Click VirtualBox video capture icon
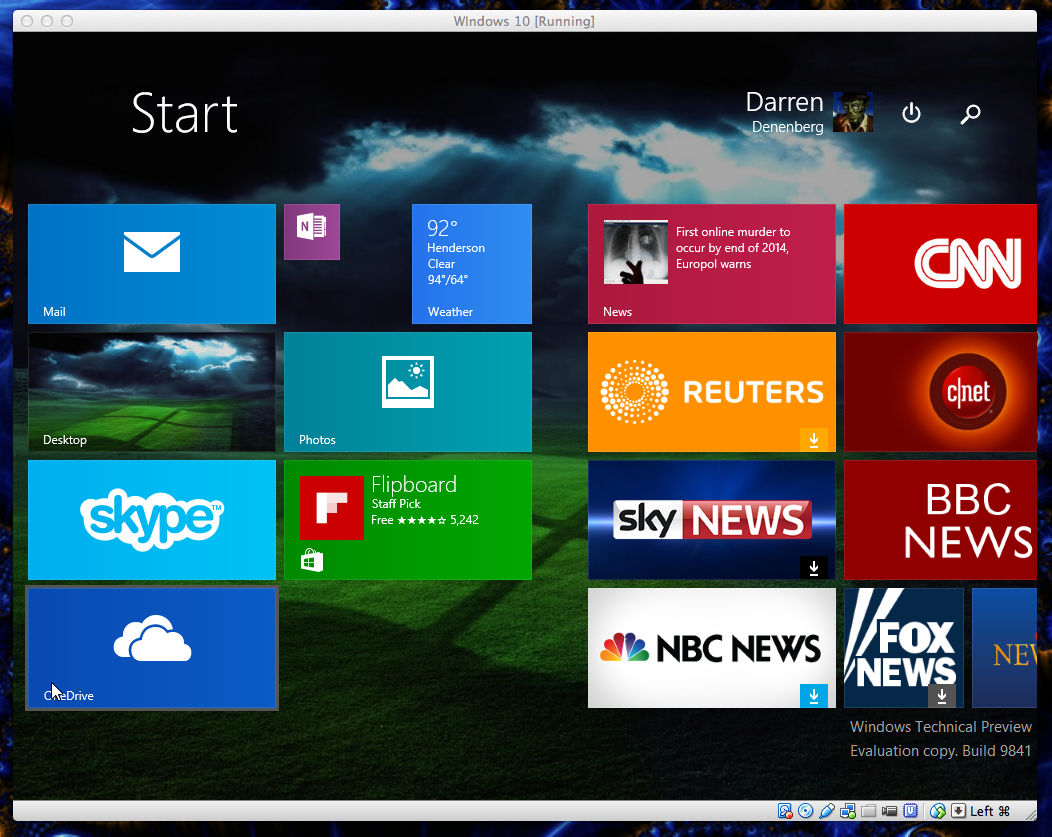The image size is (1052, 837). pyautogui.click(x=890, y=811)
